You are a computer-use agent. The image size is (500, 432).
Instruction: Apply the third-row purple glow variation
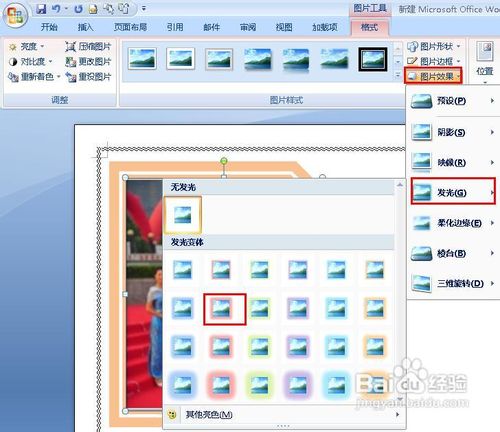pyautogui.click(x=298, y=347)
